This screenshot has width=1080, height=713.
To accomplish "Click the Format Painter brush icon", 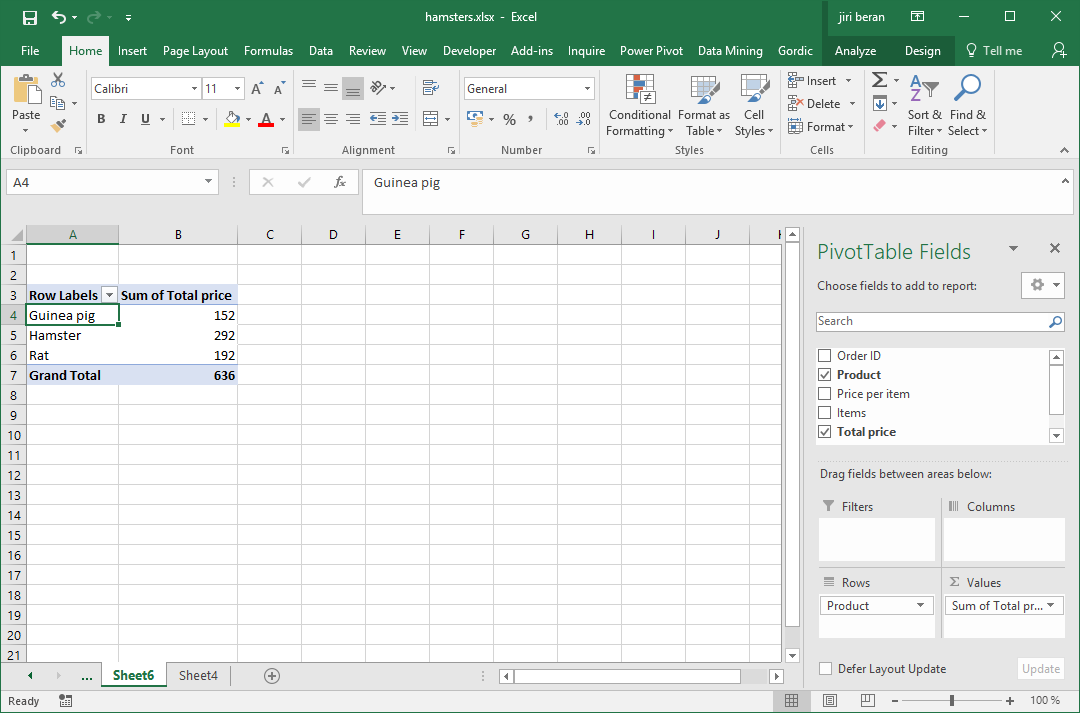I will pyautogui.click(x=58, y=125).
